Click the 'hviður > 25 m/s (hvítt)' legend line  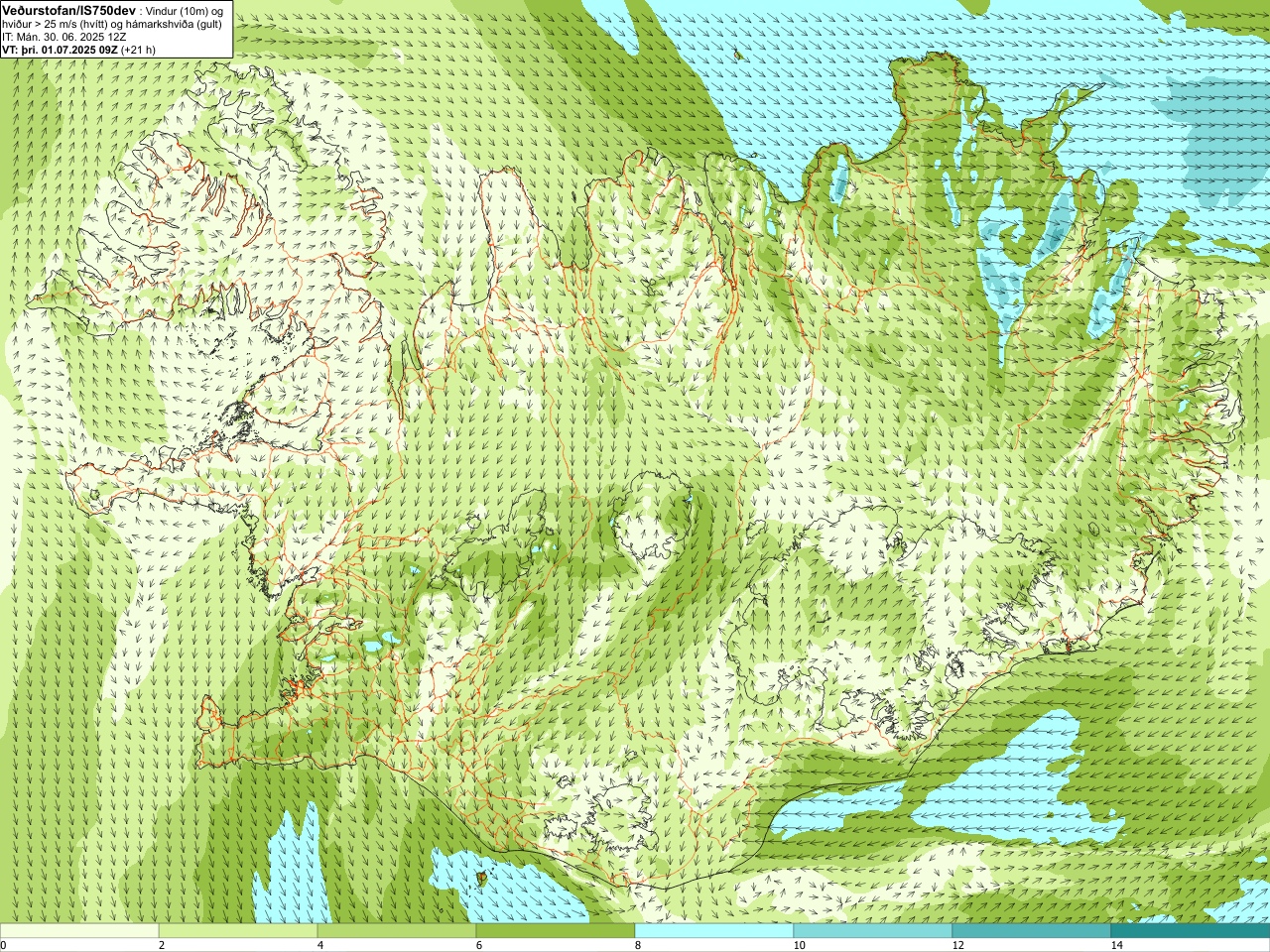click(112, 24)
